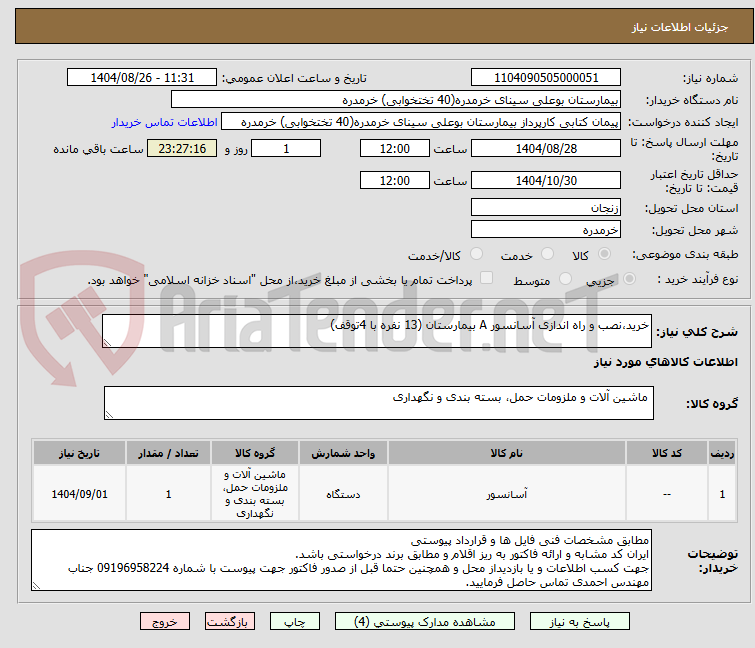Click the 1404/09/01 need date cell
This screenshot has height=648, width=755.
tap(79, 494)
